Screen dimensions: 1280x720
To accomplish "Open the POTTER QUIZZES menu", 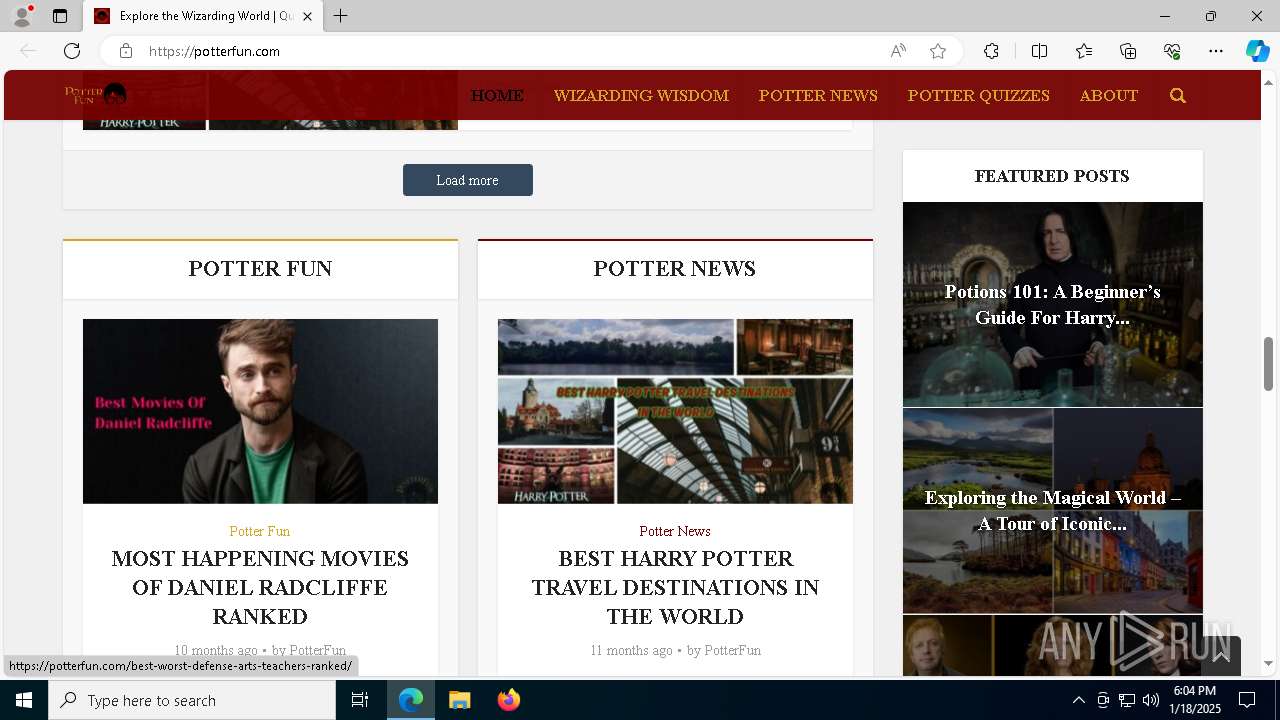I will click(979, 96).
